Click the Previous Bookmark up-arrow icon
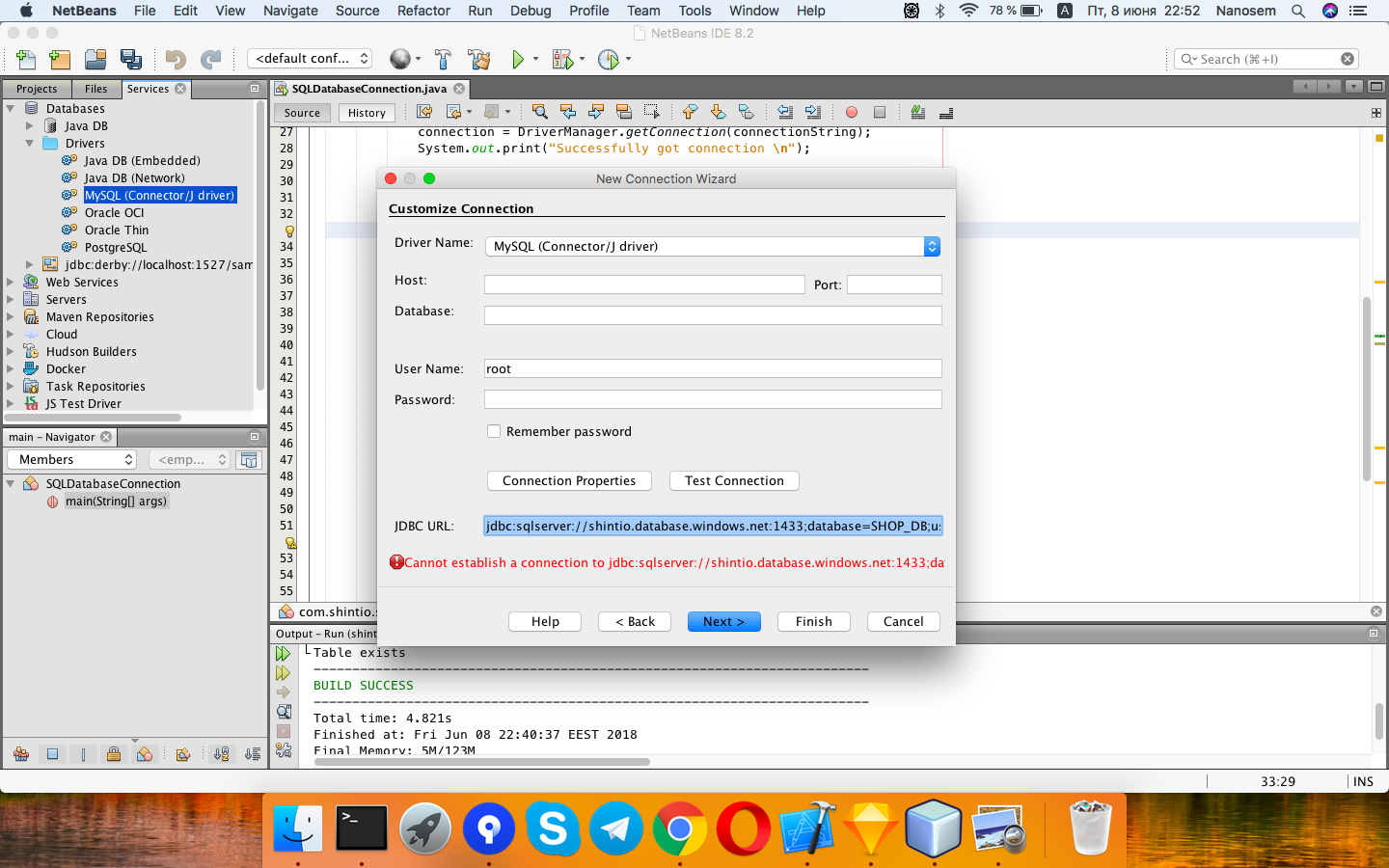 pyautogui.click(x=690, y=112)
